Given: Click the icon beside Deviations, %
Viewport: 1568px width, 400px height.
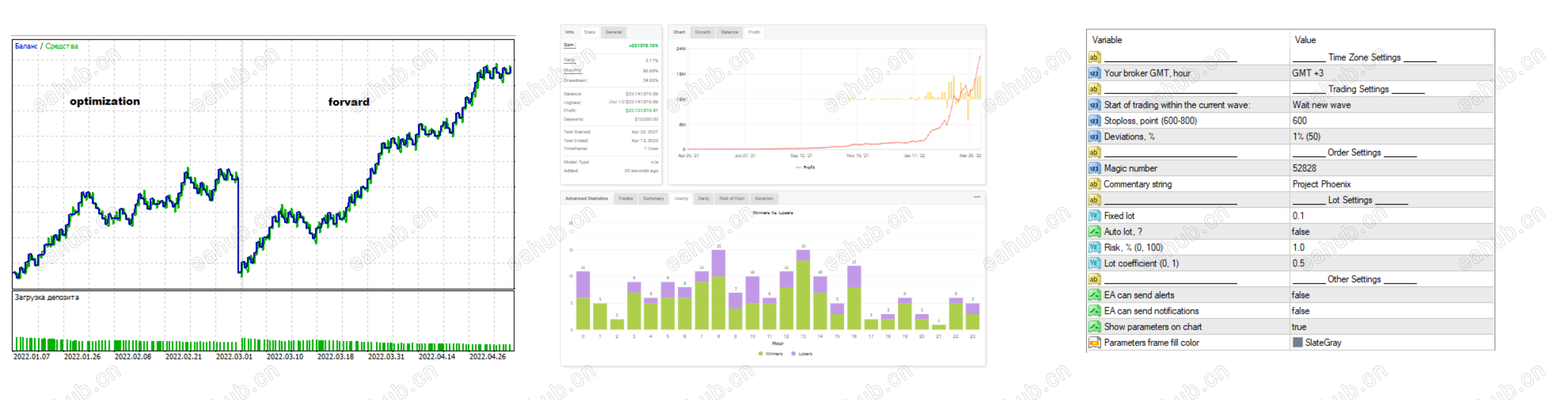Looking at the screenshot, I should pos(1094,136).
